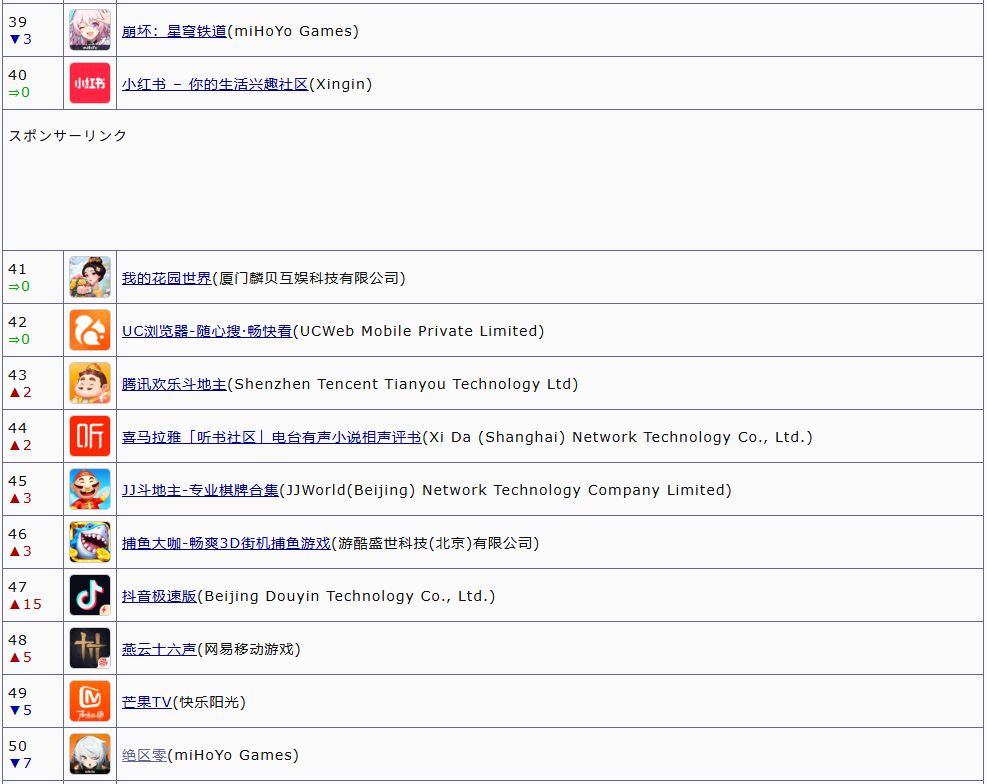Screen dimensions: 987x784
Task: Click the (Beijing Douyin Technology Co., Ltd.) text
Action: [x=346, y=596]
